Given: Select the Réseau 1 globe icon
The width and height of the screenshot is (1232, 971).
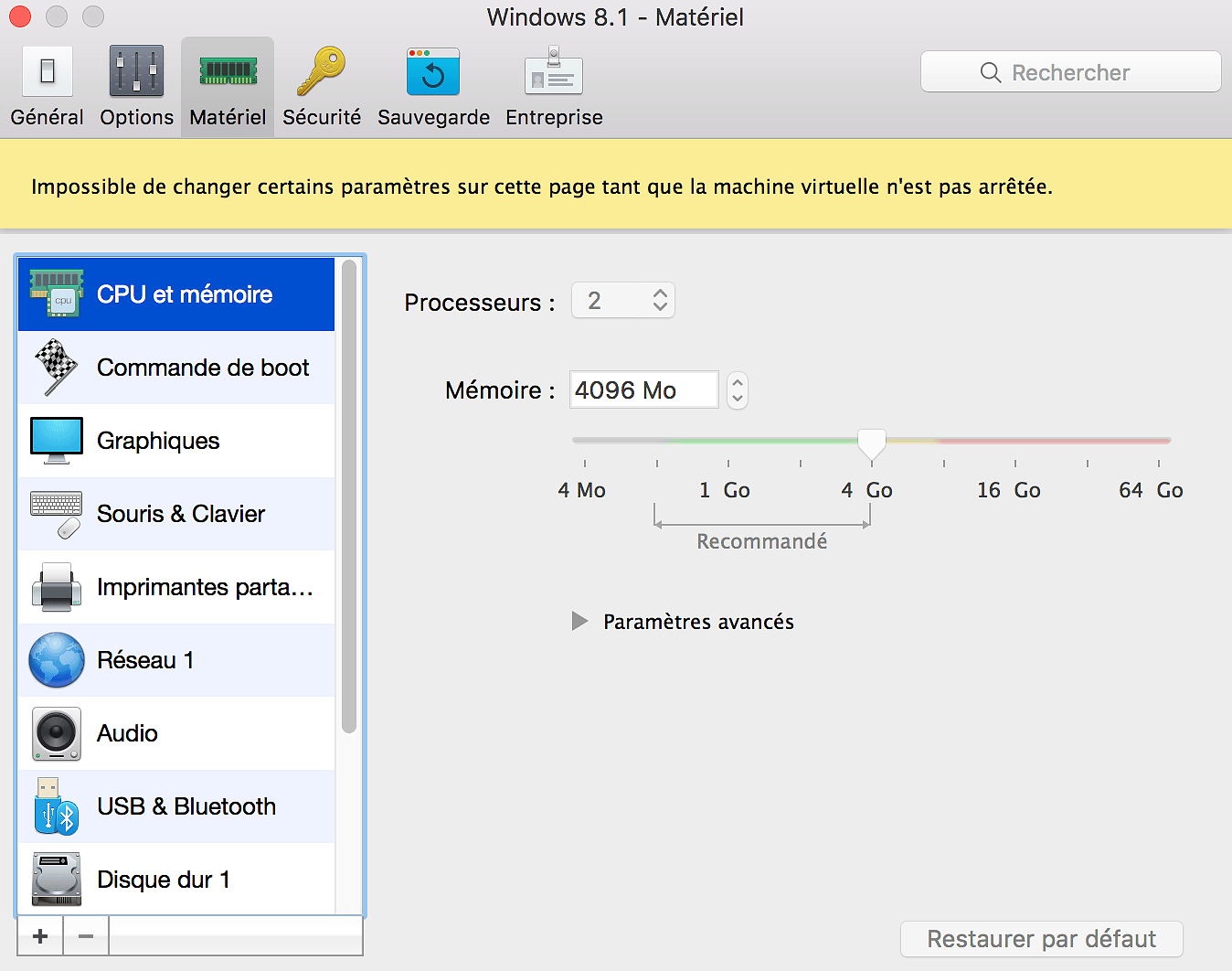Looking at the screenshot, I should coord(56,660).
